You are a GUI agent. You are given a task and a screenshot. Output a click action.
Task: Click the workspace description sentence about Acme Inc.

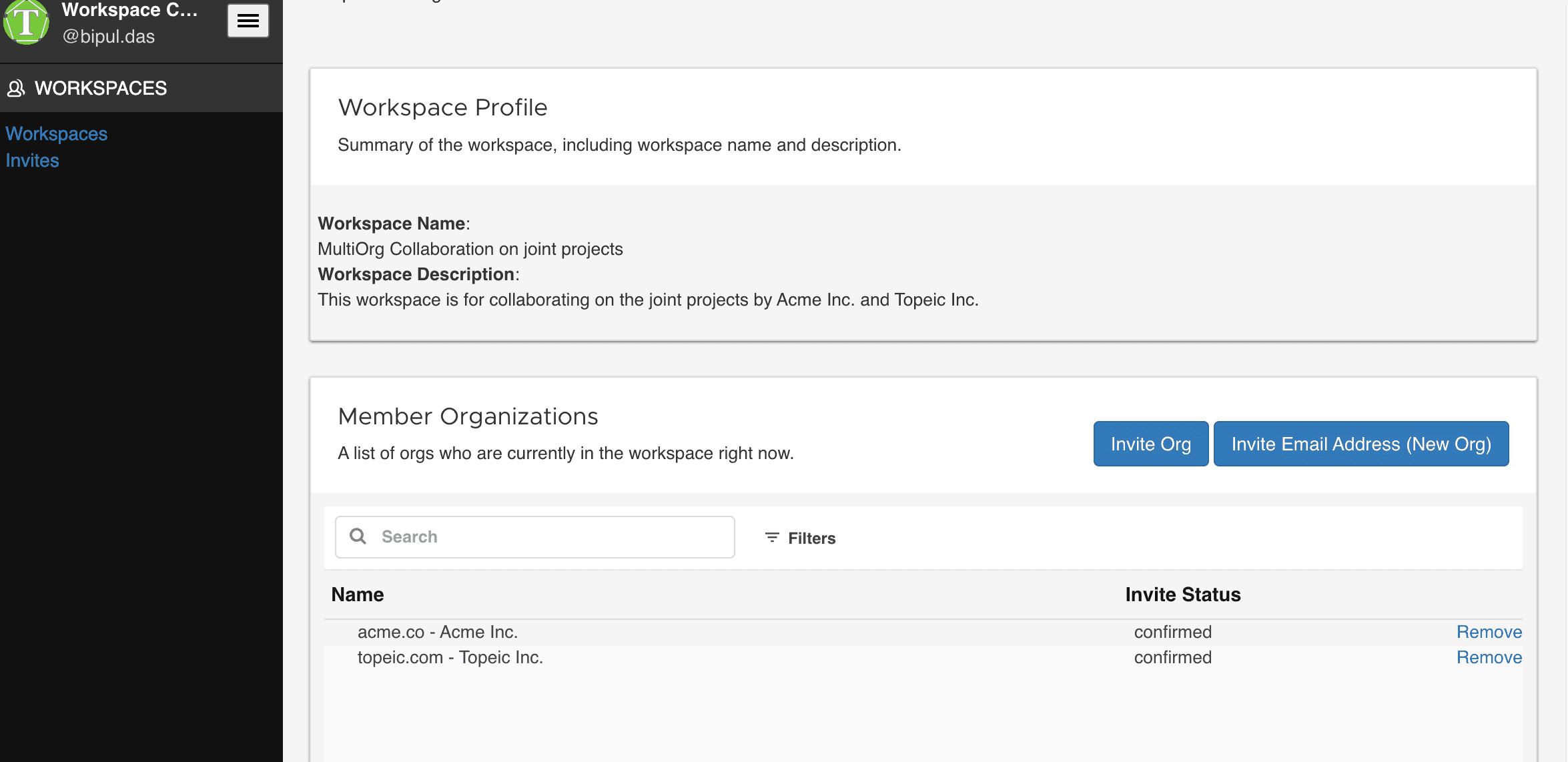pyautogui.click(x=649, y=300)
